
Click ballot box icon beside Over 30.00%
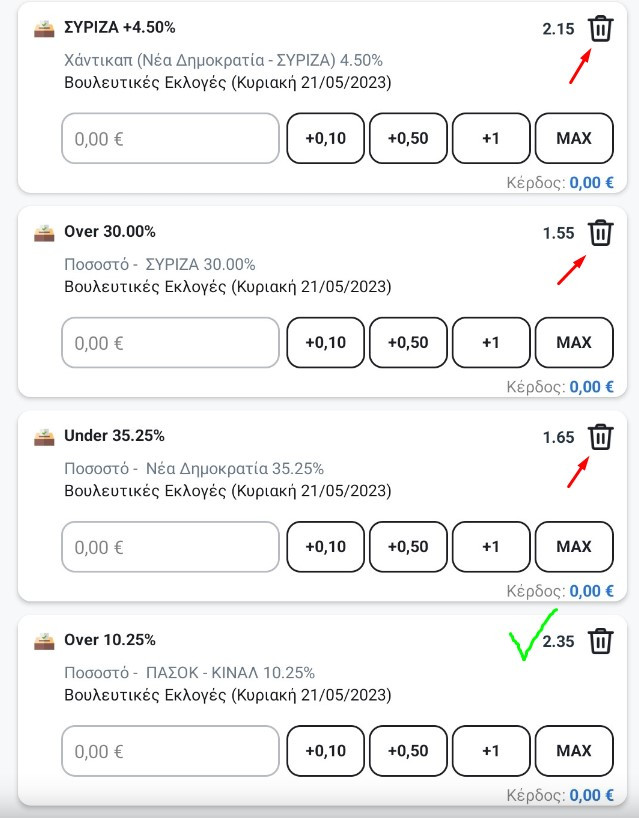point(44,232)
